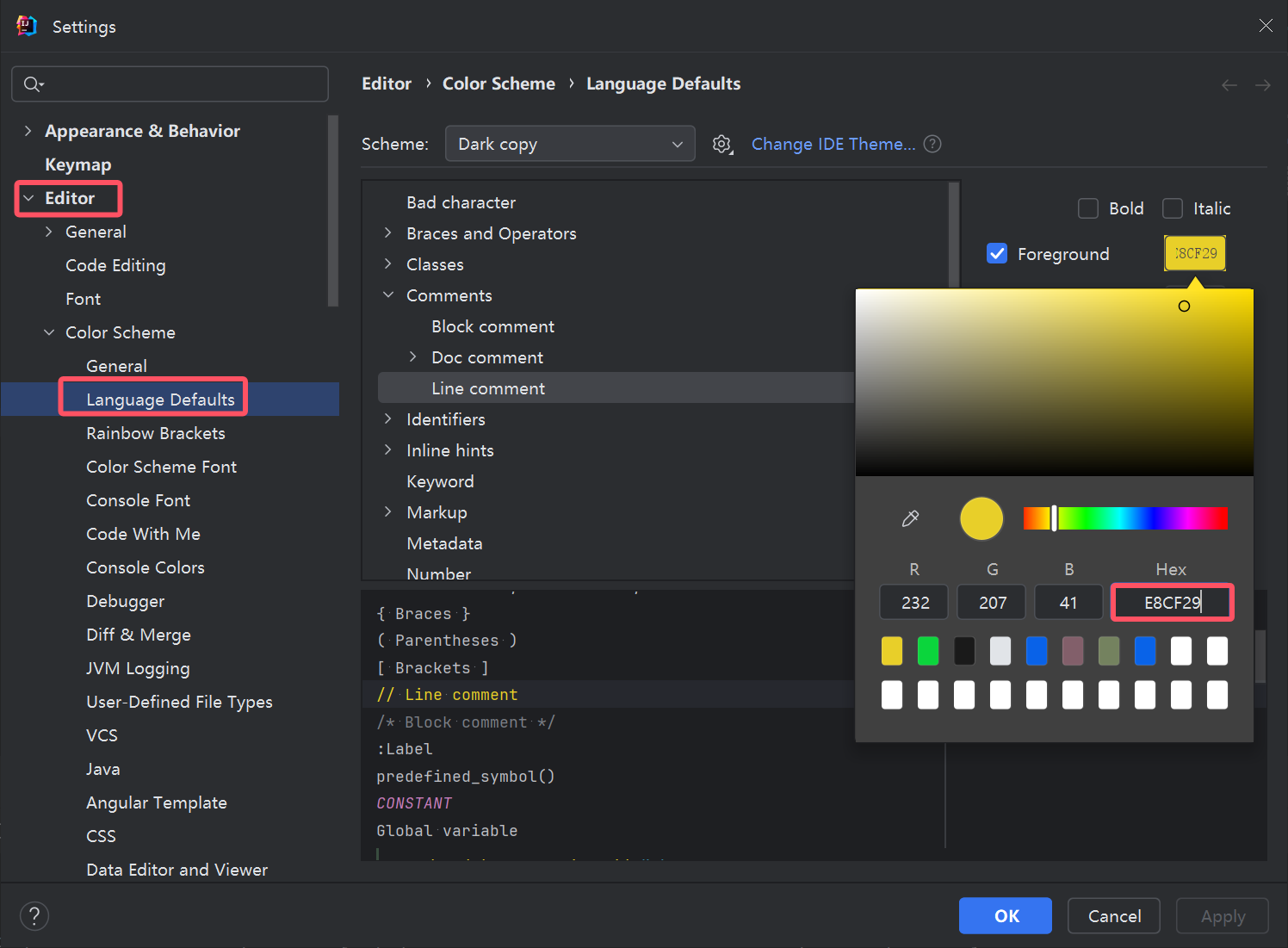Collapse the Editor section chevron
The height and width of the screenshot is (948, 1288).
28,198
